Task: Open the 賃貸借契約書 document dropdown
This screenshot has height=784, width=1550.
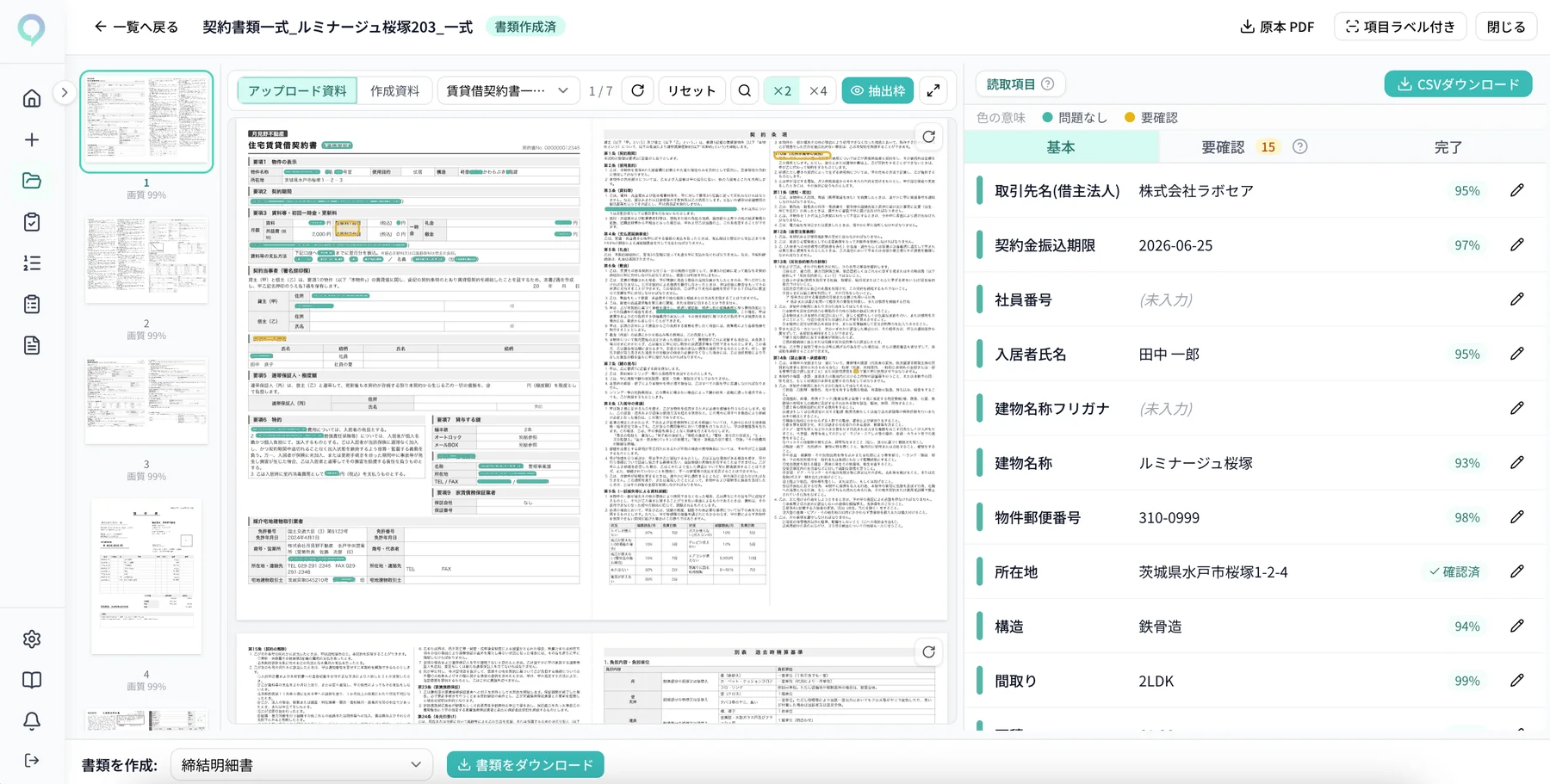Action: click(508, 90)
